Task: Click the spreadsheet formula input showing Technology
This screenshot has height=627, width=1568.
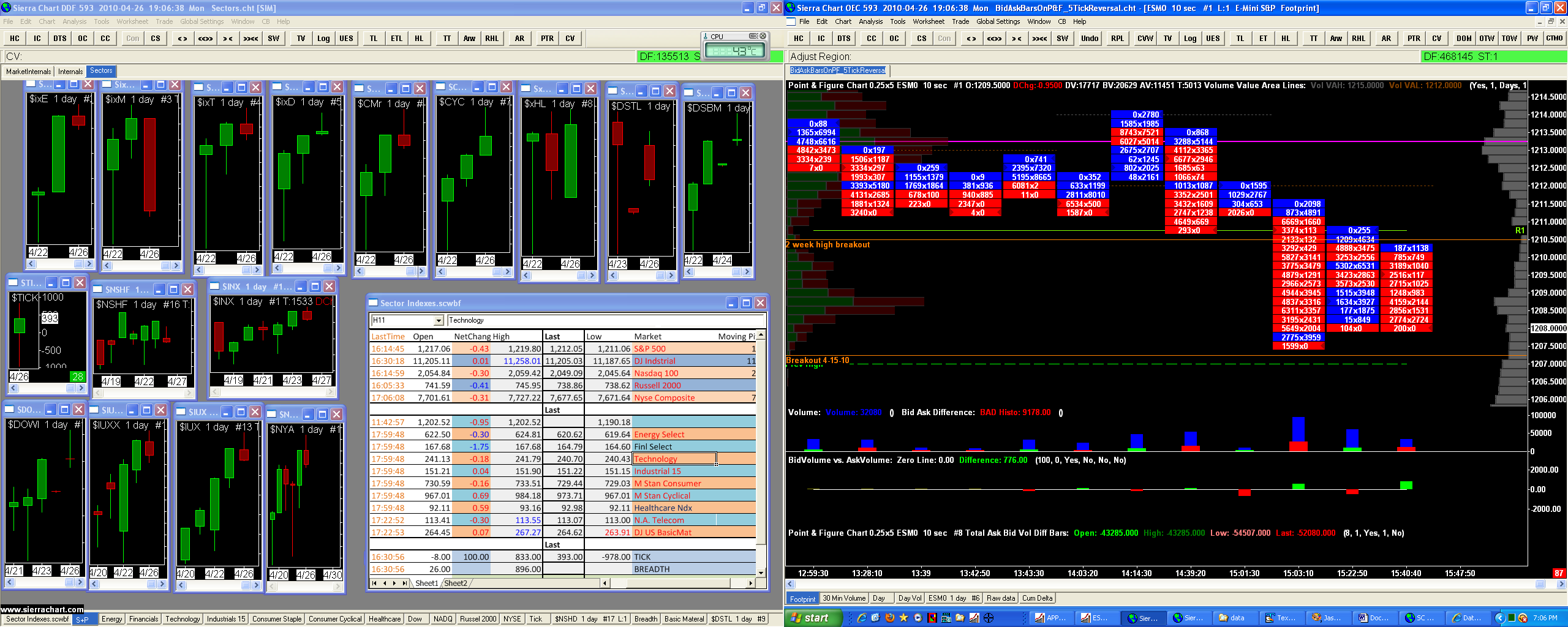Action: 606,320
